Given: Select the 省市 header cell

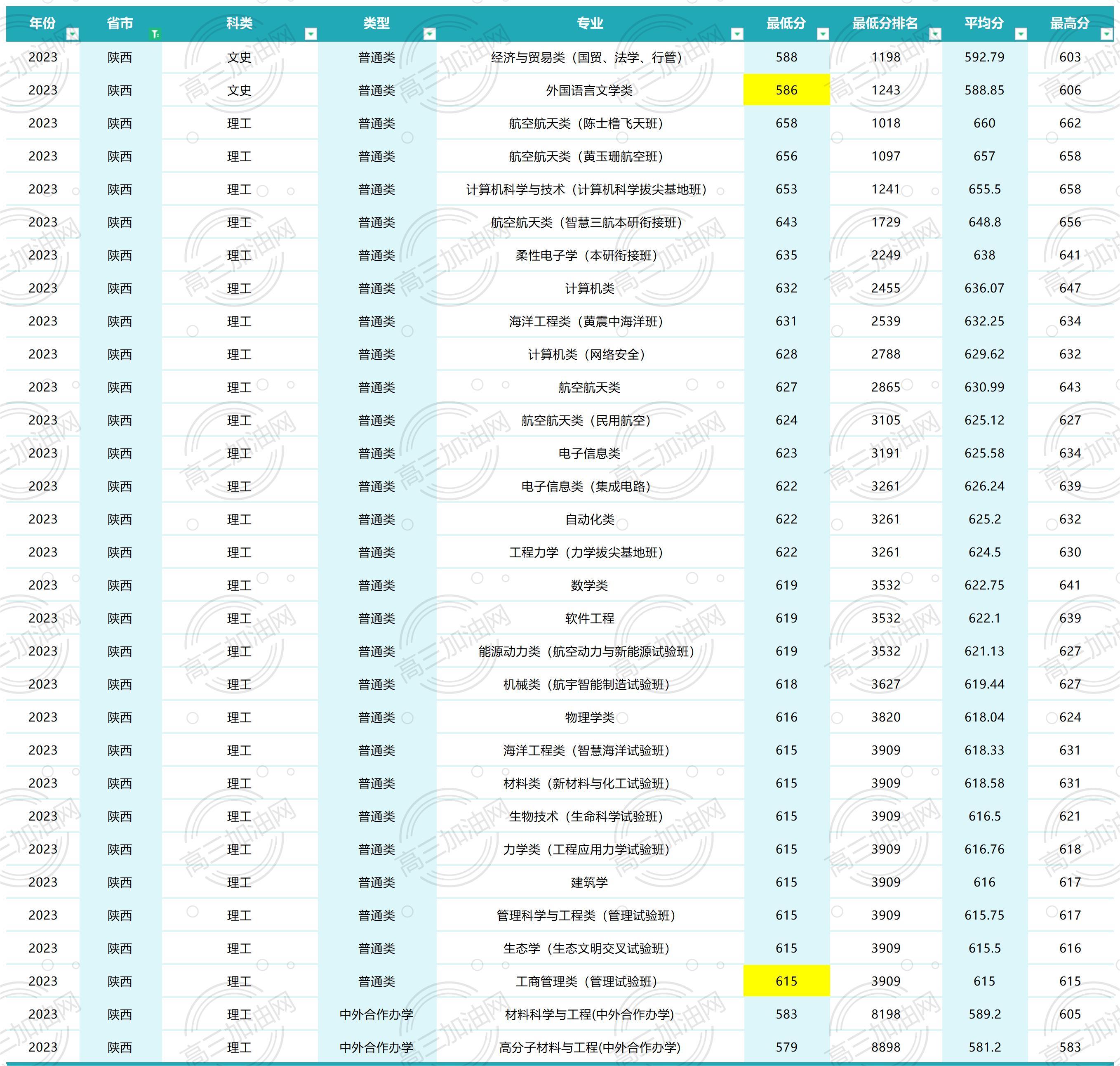Looking at the screenshot, I should tap(120, 24).
